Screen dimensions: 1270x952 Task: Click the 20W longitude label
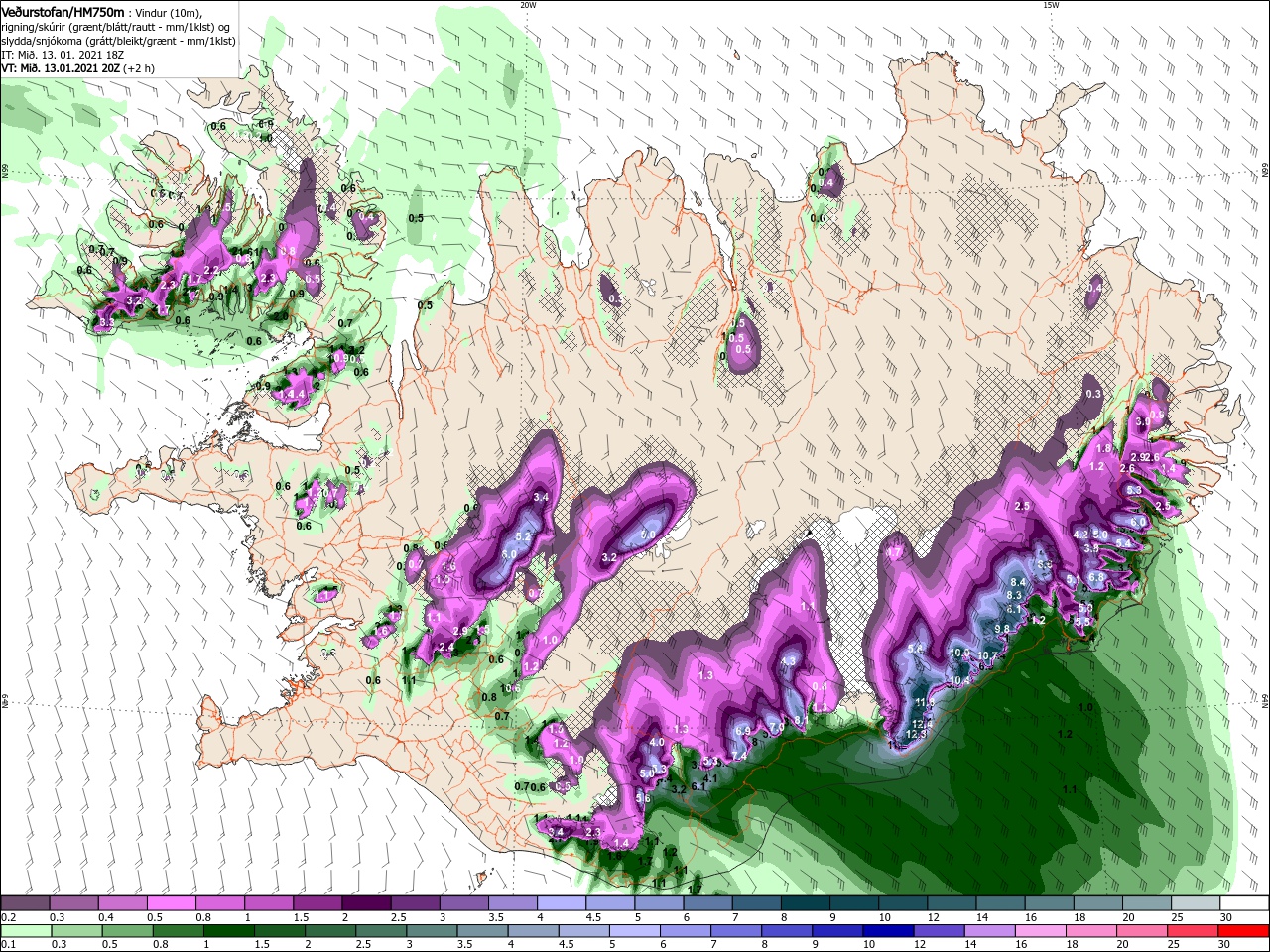click(528, 5)
